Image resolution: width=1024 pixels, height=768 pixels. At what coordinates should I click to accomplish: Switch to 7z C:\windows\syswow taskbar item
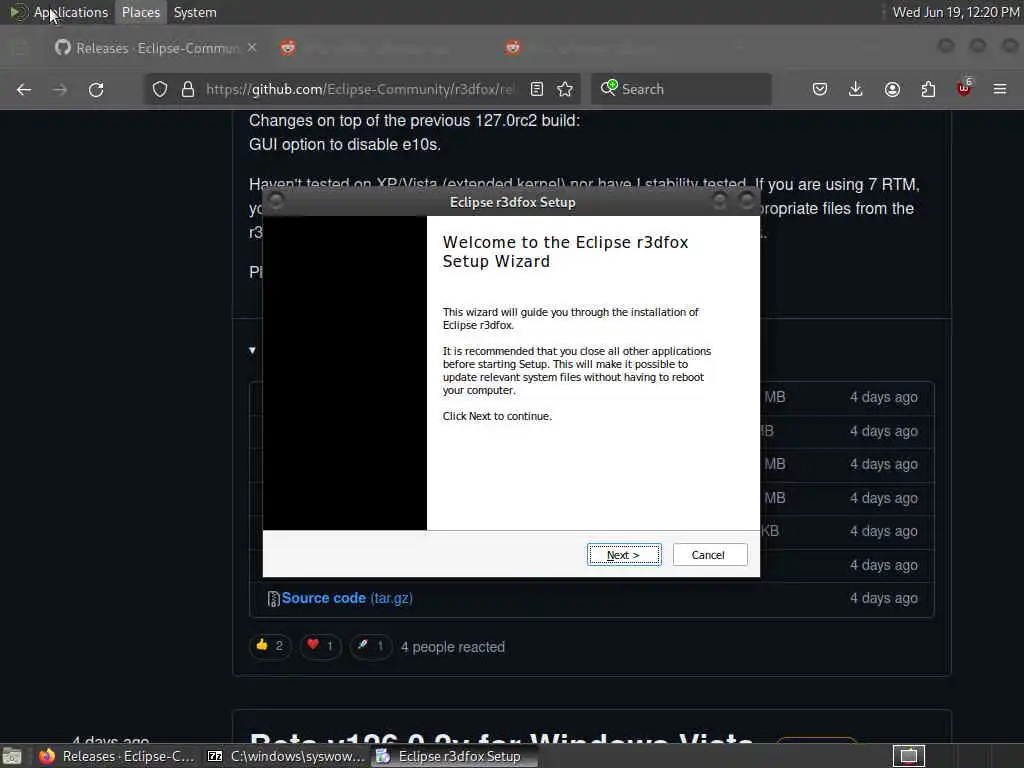pyautogui.click(x=285, y=756)
